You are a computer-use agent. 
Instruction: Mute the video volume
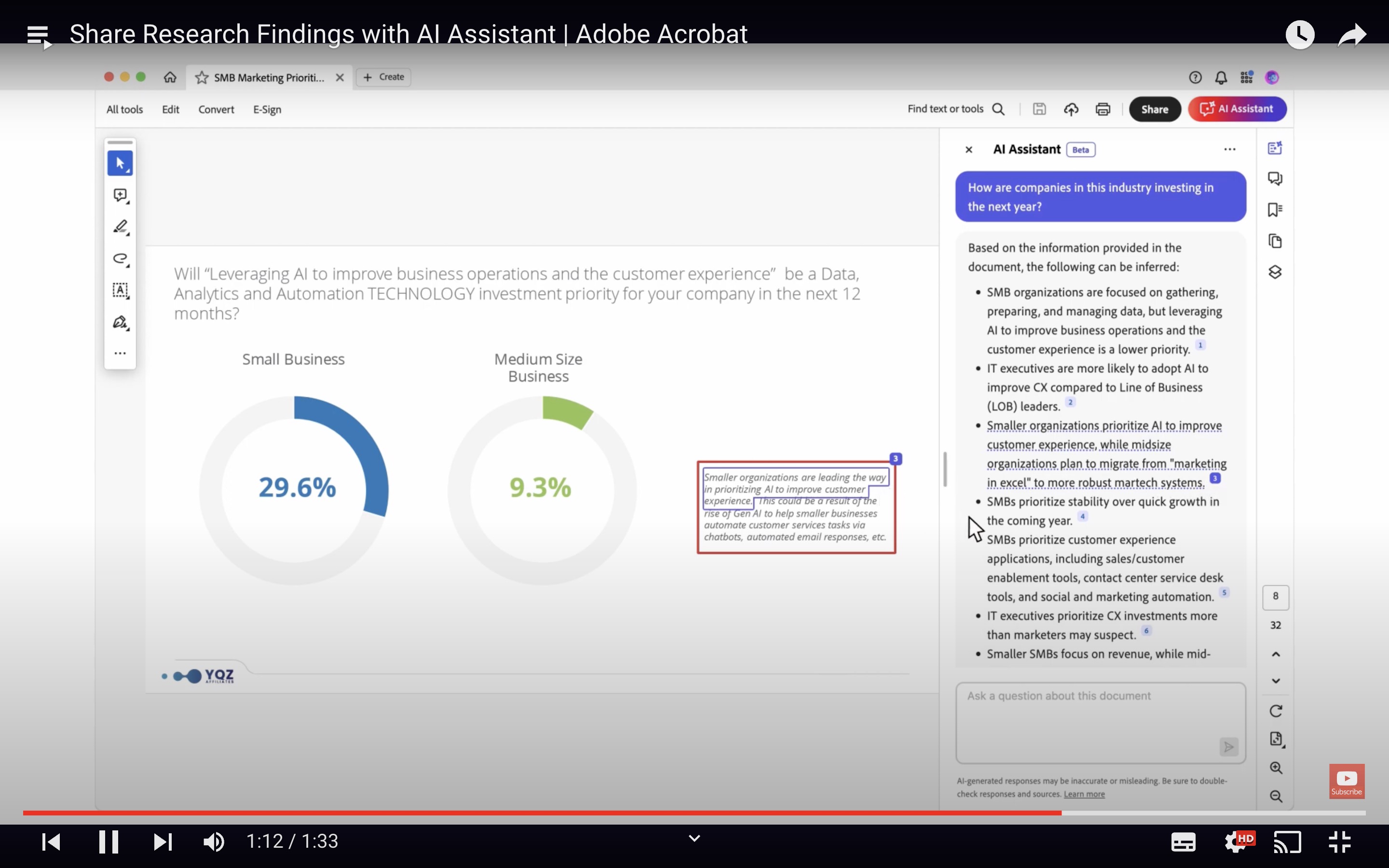click(x=214, y=842)
